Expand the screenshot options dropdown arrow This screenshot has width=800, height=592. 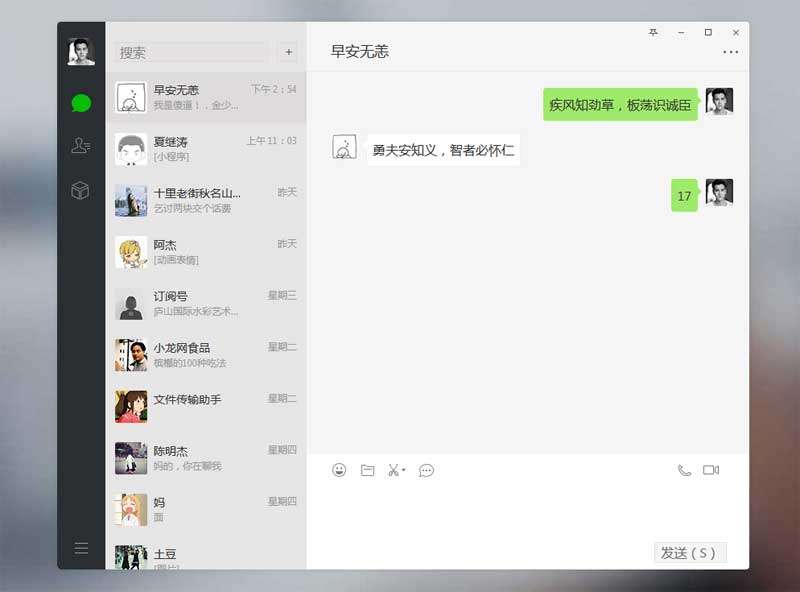pyautogui.click(x=404, y=471)
